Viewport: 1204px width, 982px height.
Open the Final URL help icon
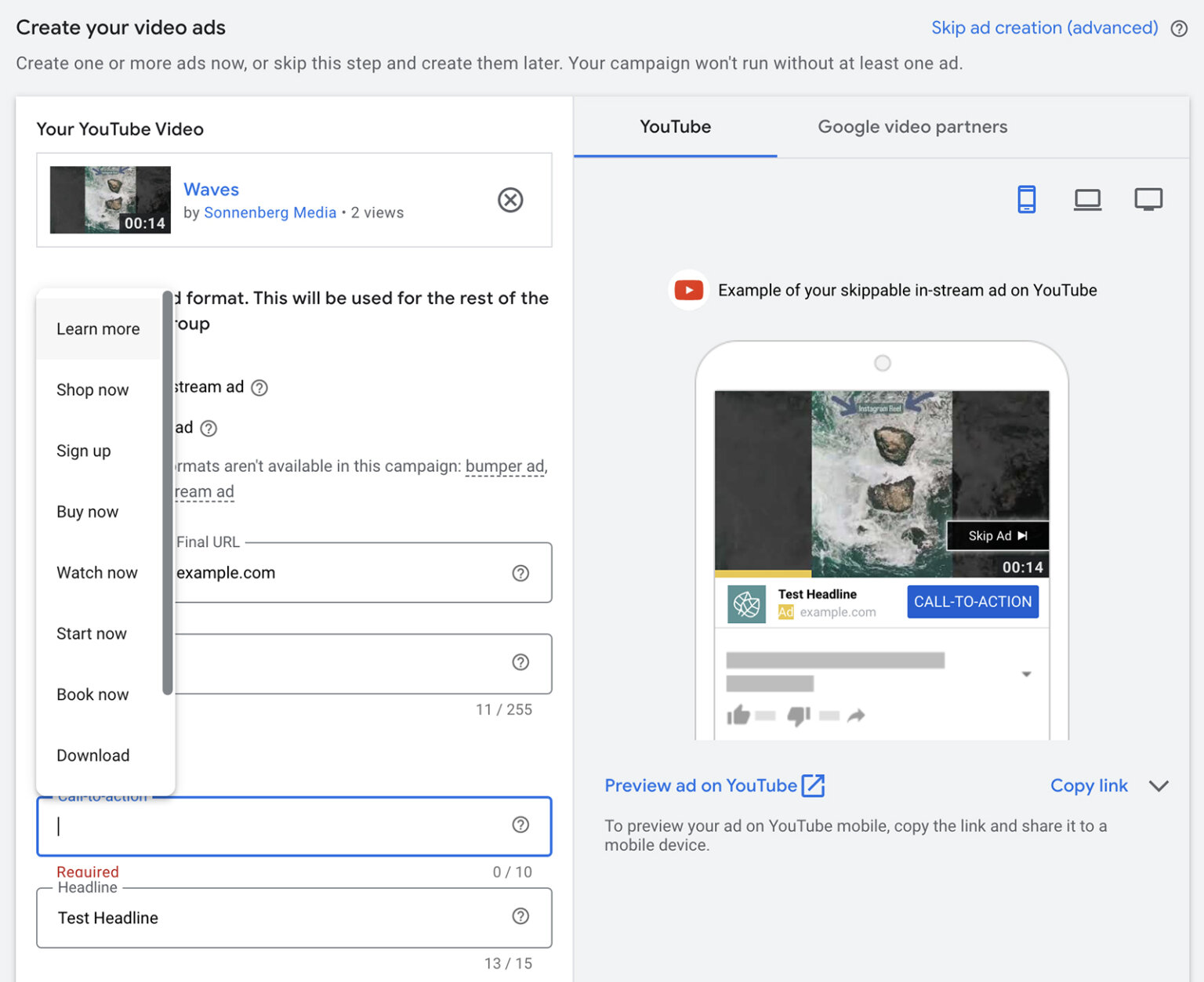tap(520, 573)
